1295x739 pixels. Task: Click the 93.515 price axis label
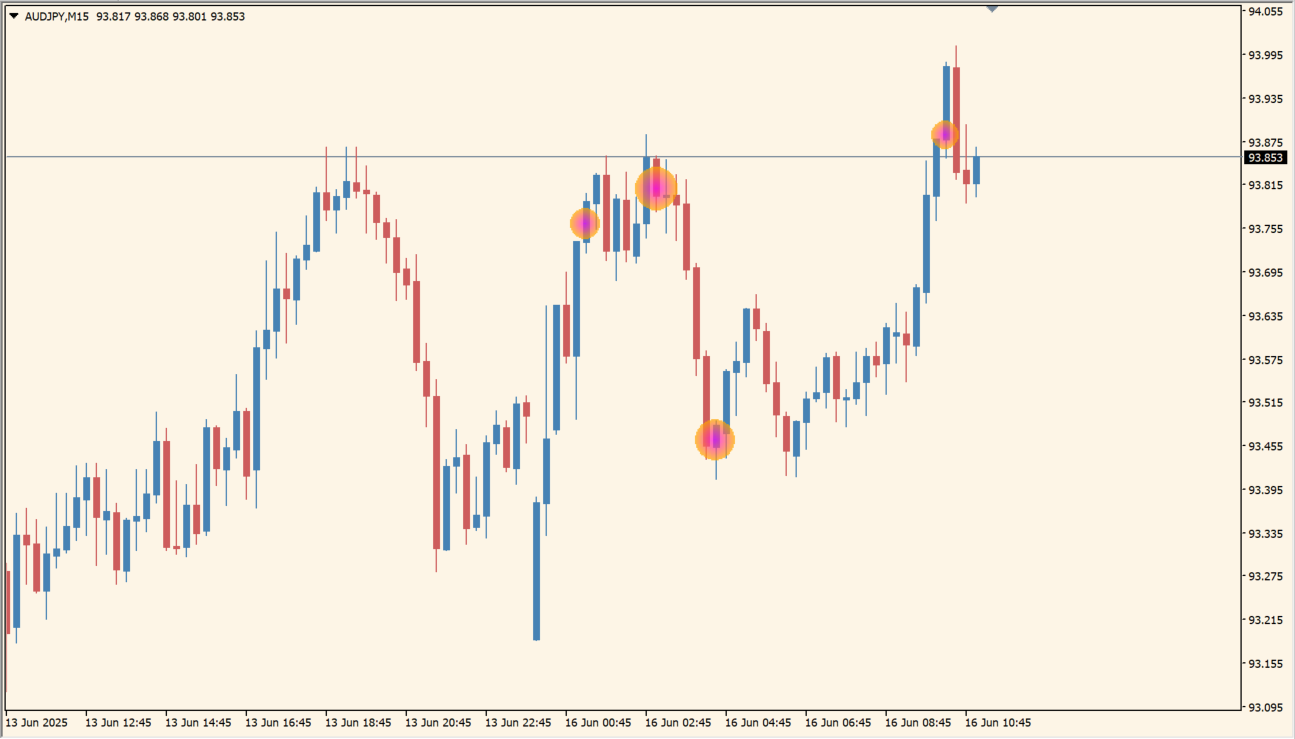(x=1265, y=403)
